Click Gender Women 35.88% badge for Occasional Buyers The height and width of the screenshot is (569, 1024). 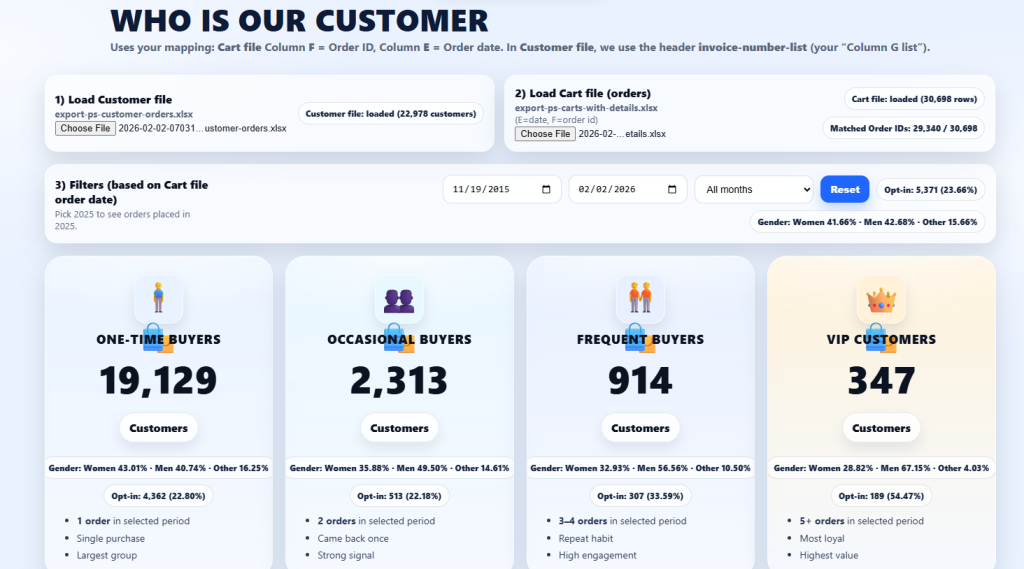click(x=399, y=468)
